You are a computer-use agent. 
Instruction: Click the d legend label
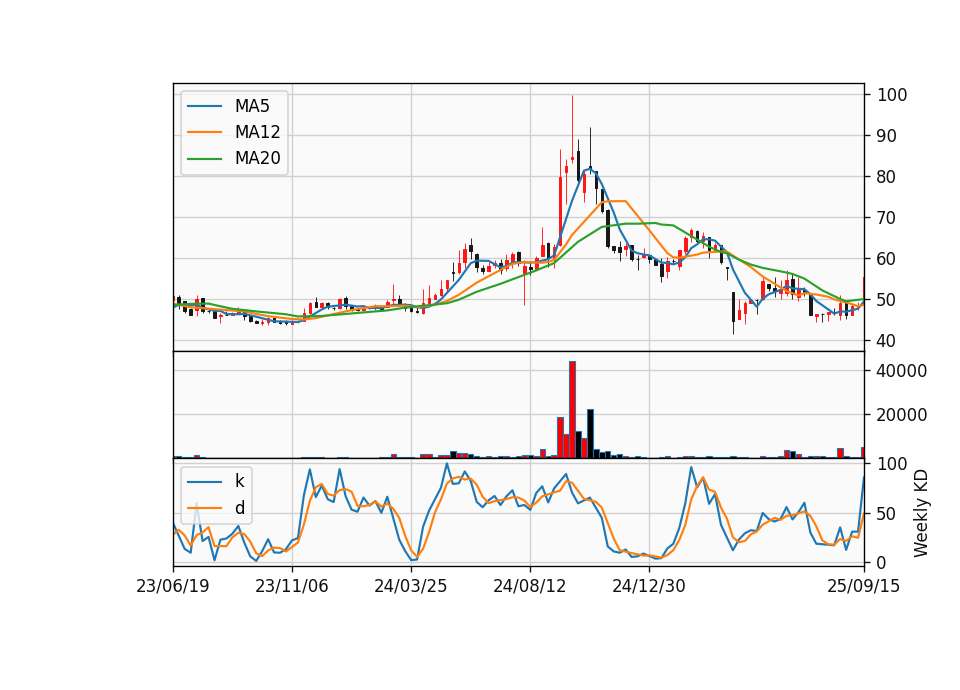(239, 508)
